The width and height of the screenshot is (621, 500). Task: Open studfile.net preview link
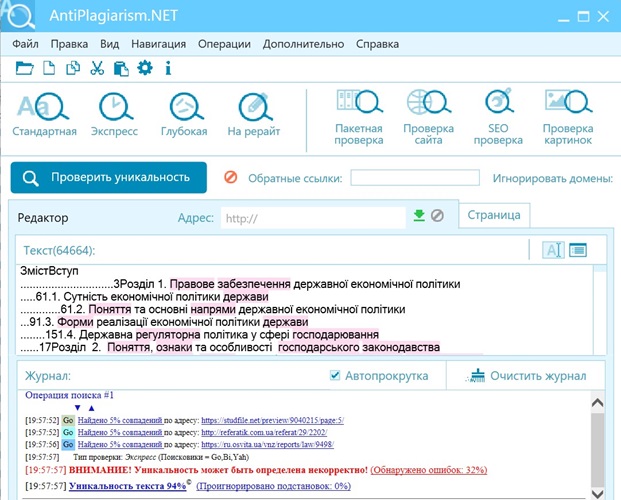point(272,420)
